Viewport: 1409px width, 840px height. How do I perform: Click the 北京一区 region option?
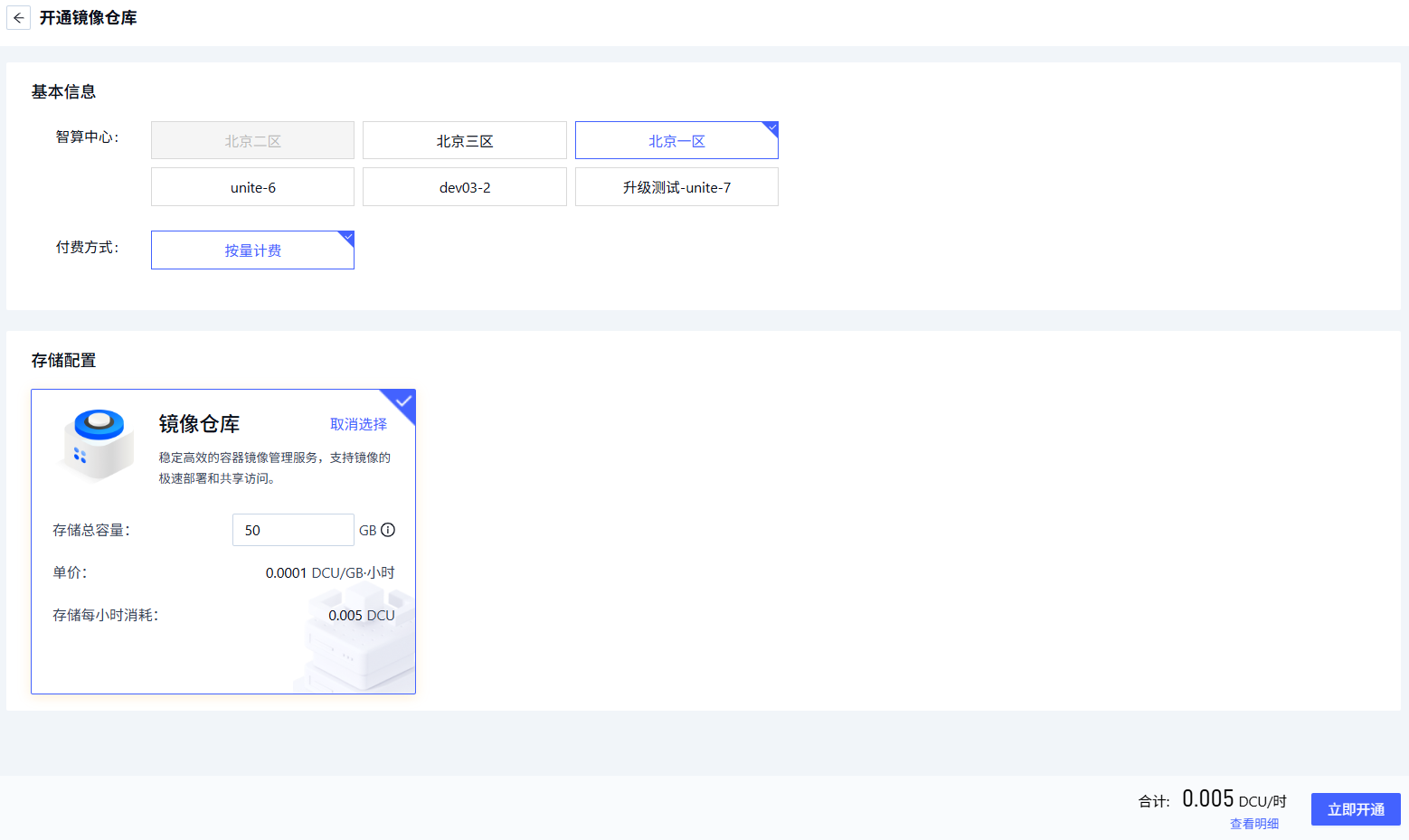676,140
